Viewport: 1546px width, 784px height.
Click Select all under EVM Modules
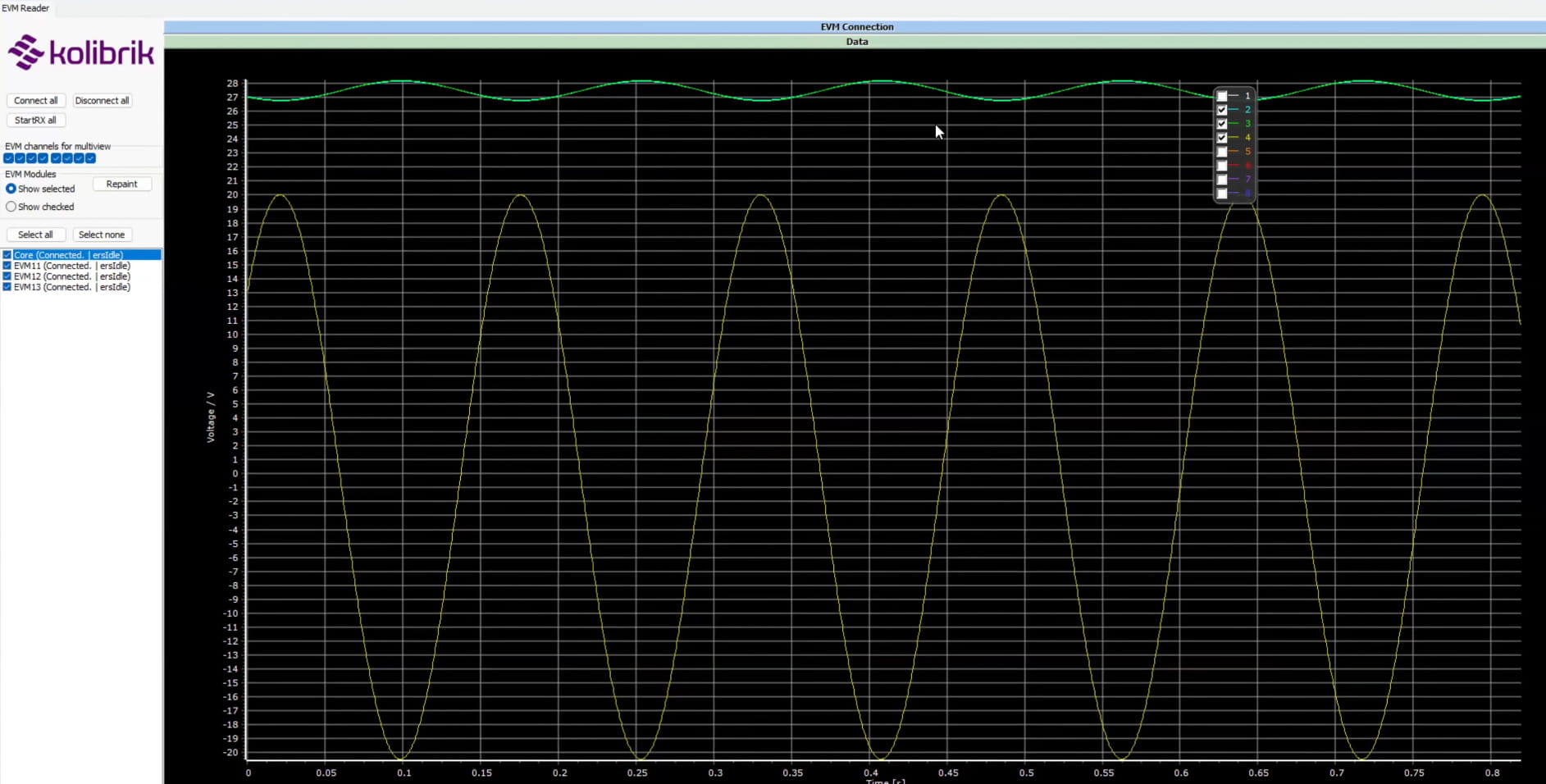35,234
